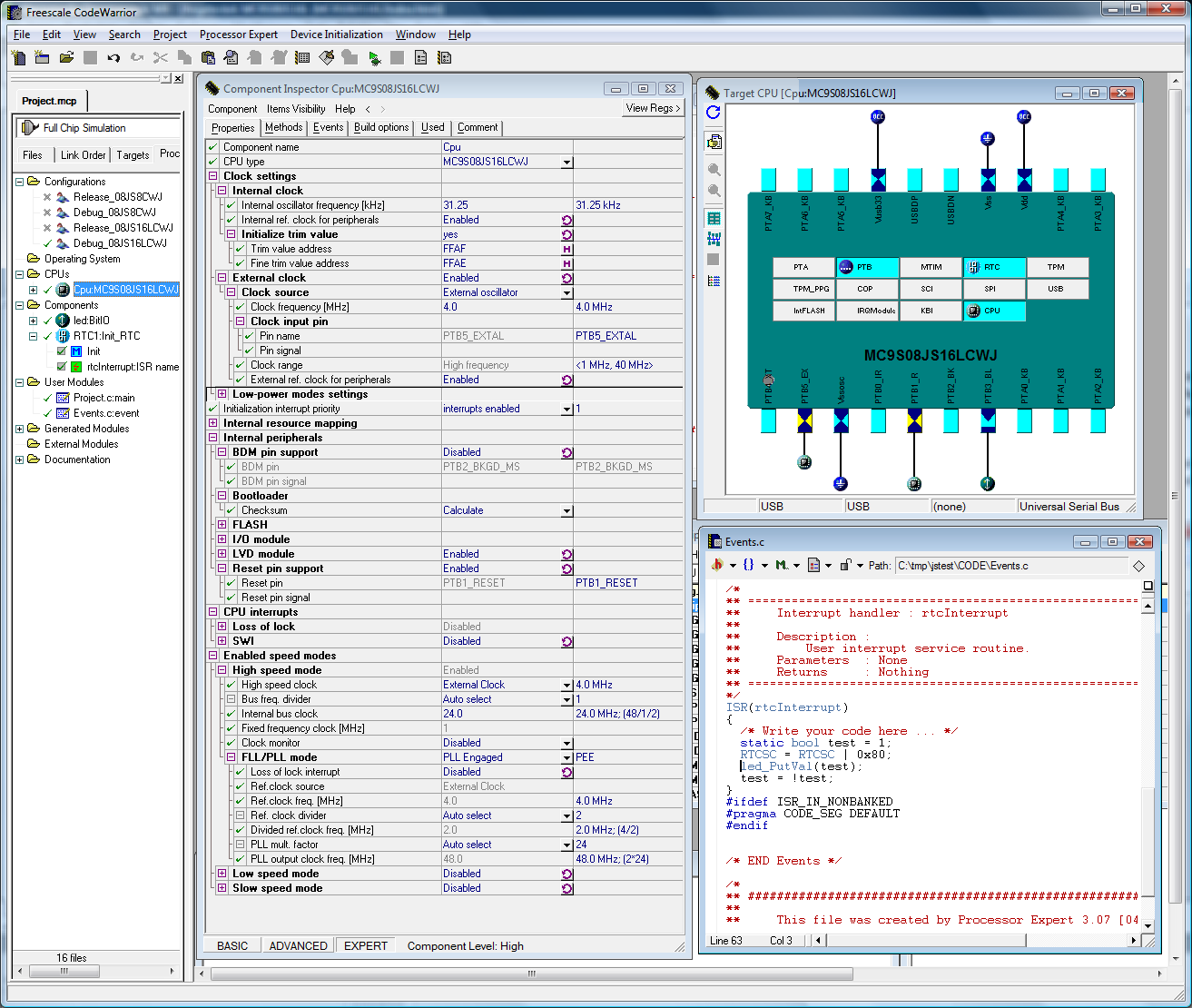Switch to the Methods tab

coord(283,127)
